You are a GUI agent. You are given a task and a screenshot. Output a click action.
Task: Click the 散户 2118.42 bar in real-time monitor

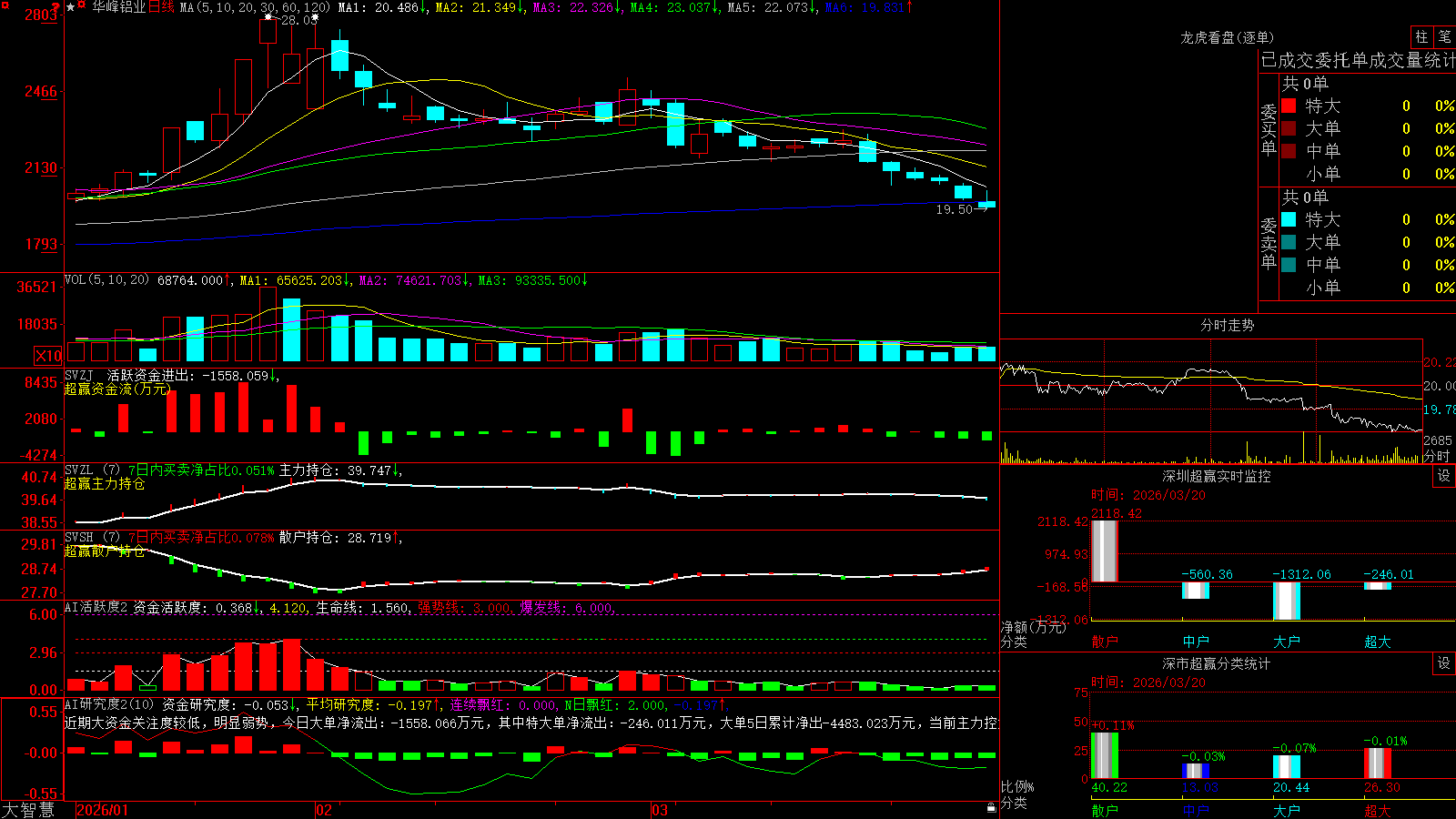point(1104,551)
